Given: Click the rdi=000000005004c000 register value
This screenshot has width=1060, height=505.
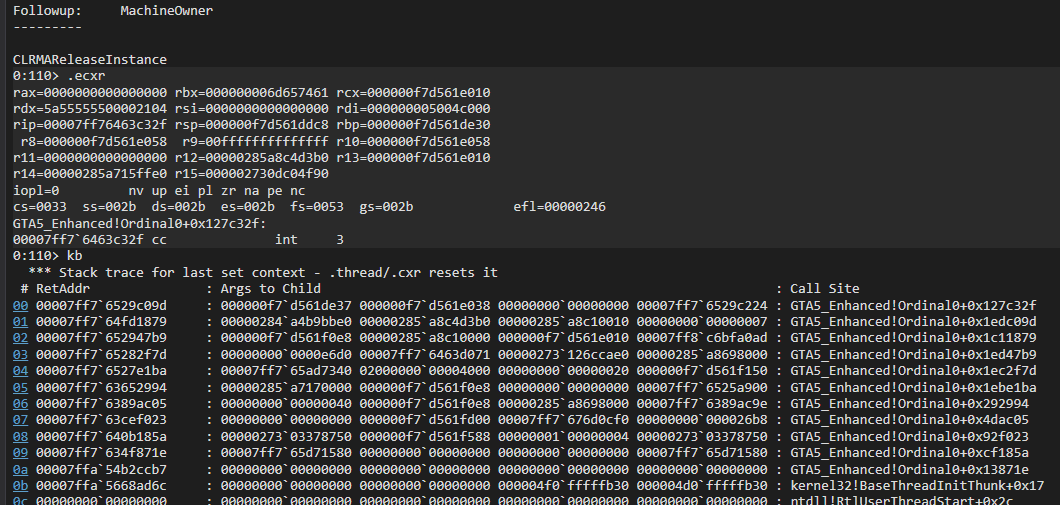Looking at the screenshot, I should point(413,109).
